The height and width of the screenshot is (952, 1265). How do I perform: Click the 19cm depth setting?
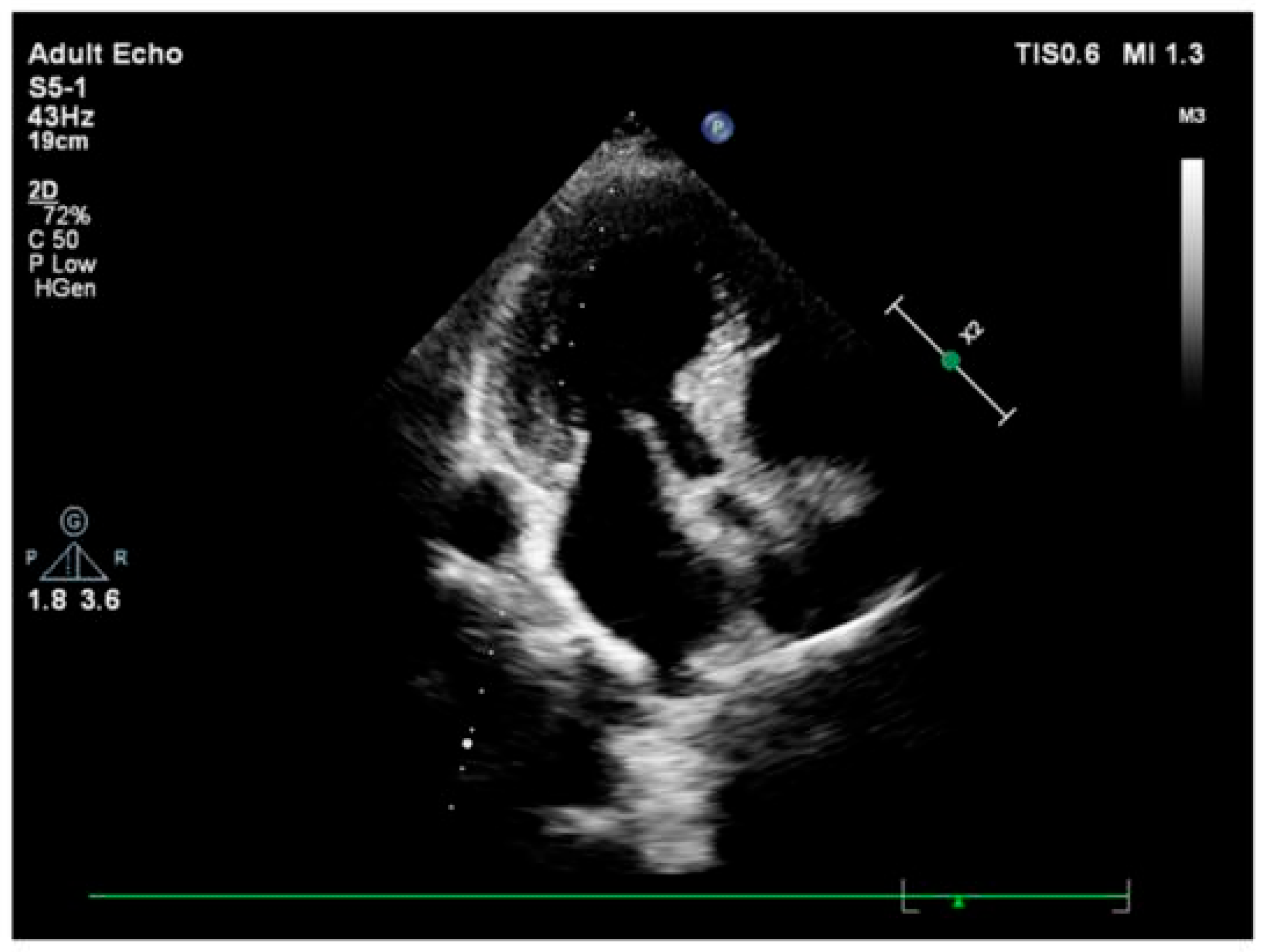[x=58, y=141]
